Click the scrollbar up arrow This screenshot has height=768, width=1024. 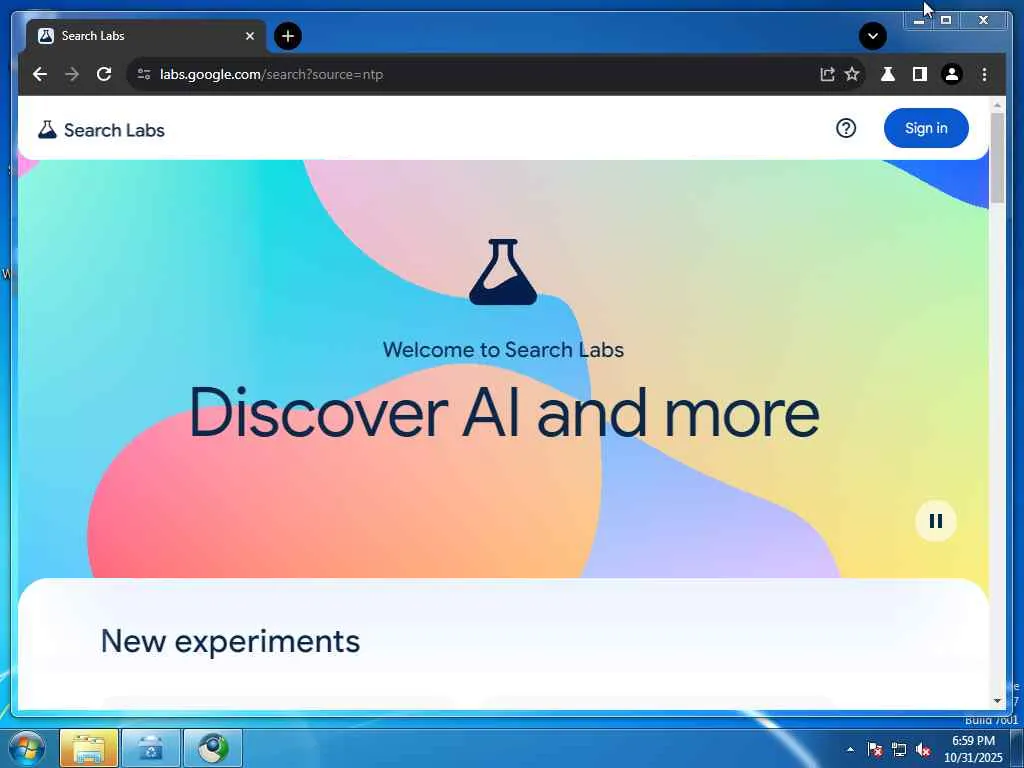click(997, 105)
